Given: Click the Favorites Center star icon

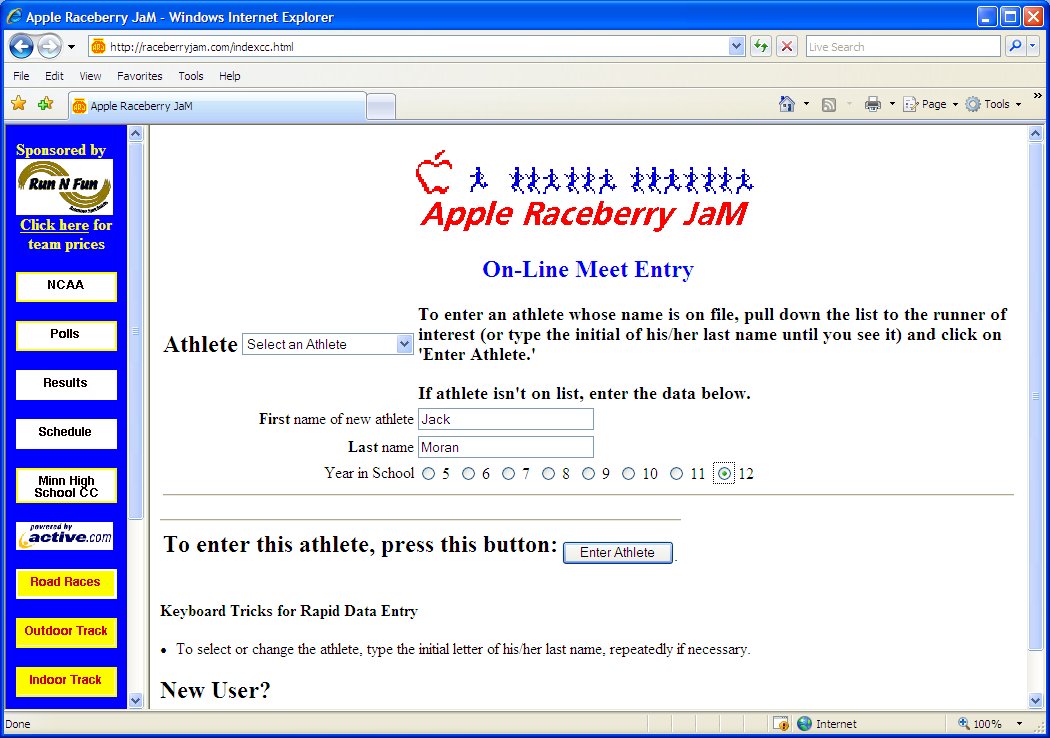Looking at the screenshot, I should click(18, 104).
